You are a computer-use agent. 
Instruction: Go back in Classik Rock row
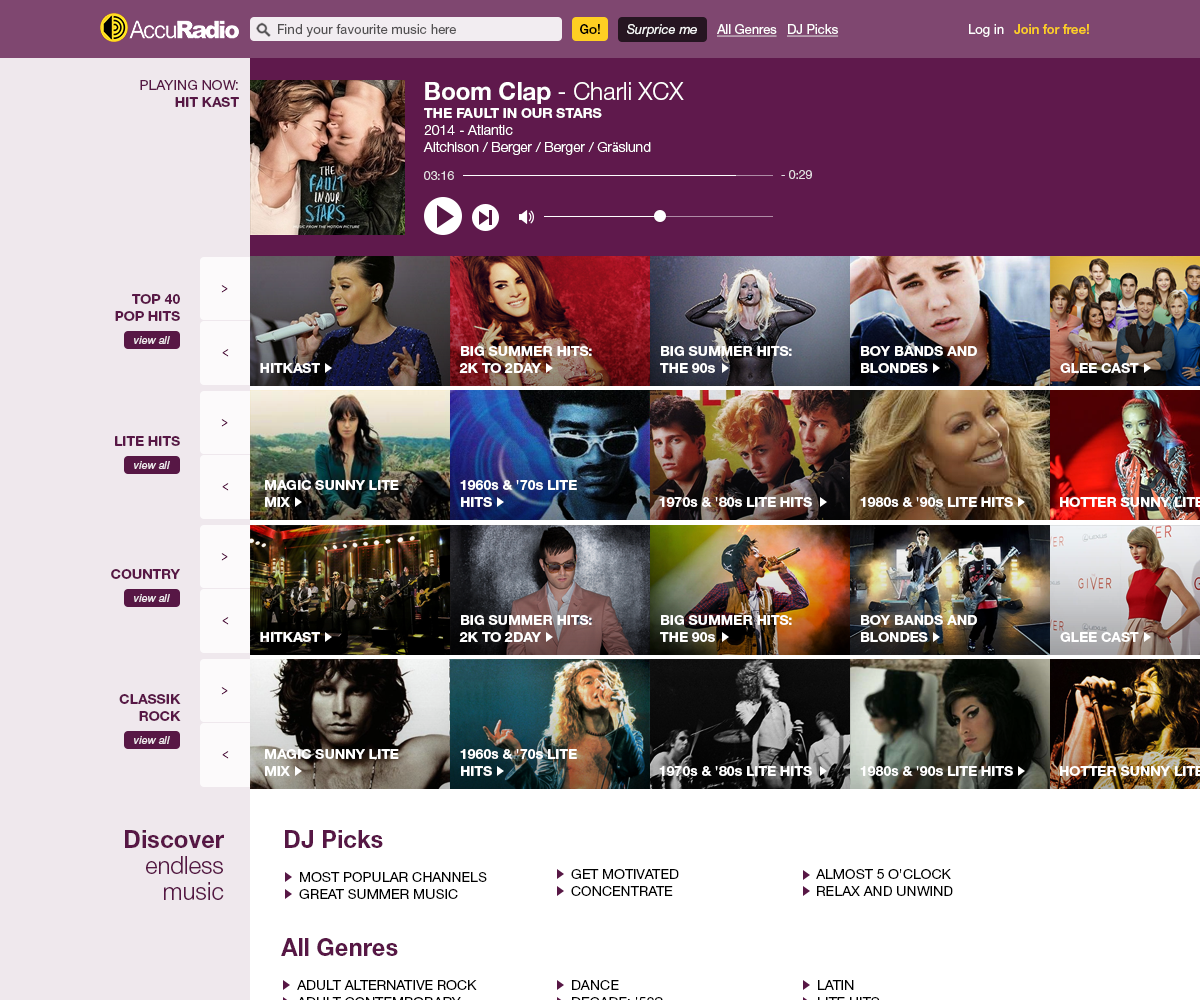225,755
